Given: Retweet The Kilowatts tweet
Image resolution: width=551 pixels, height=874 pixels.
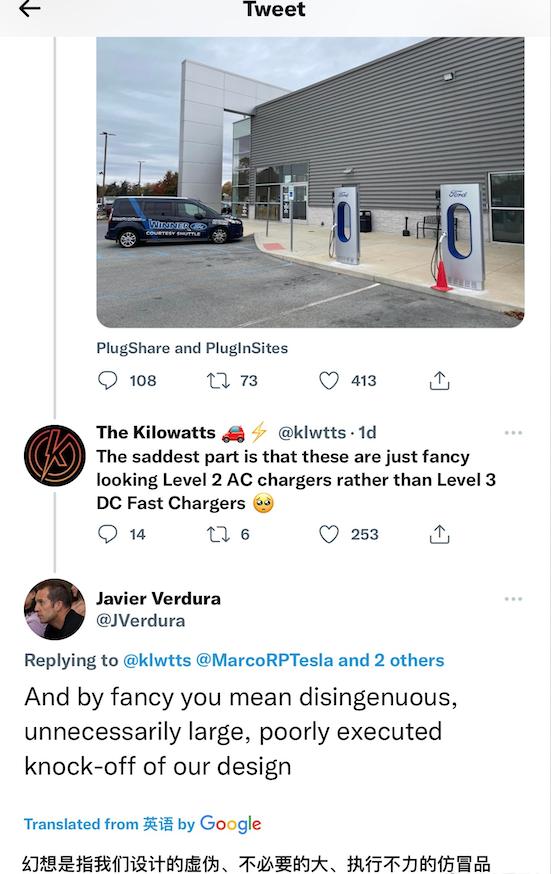Looking at the screenshot, I should coord(218,534).
